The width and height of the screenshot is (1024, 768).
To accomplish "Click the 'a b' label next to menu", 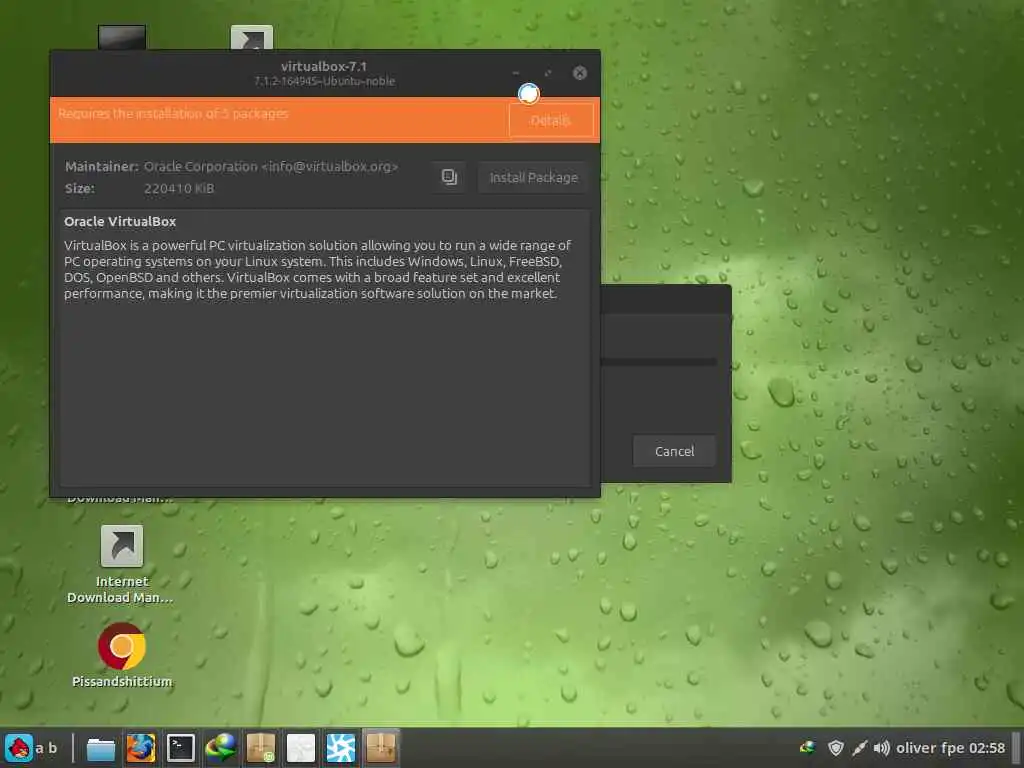I will coord(46,748).
